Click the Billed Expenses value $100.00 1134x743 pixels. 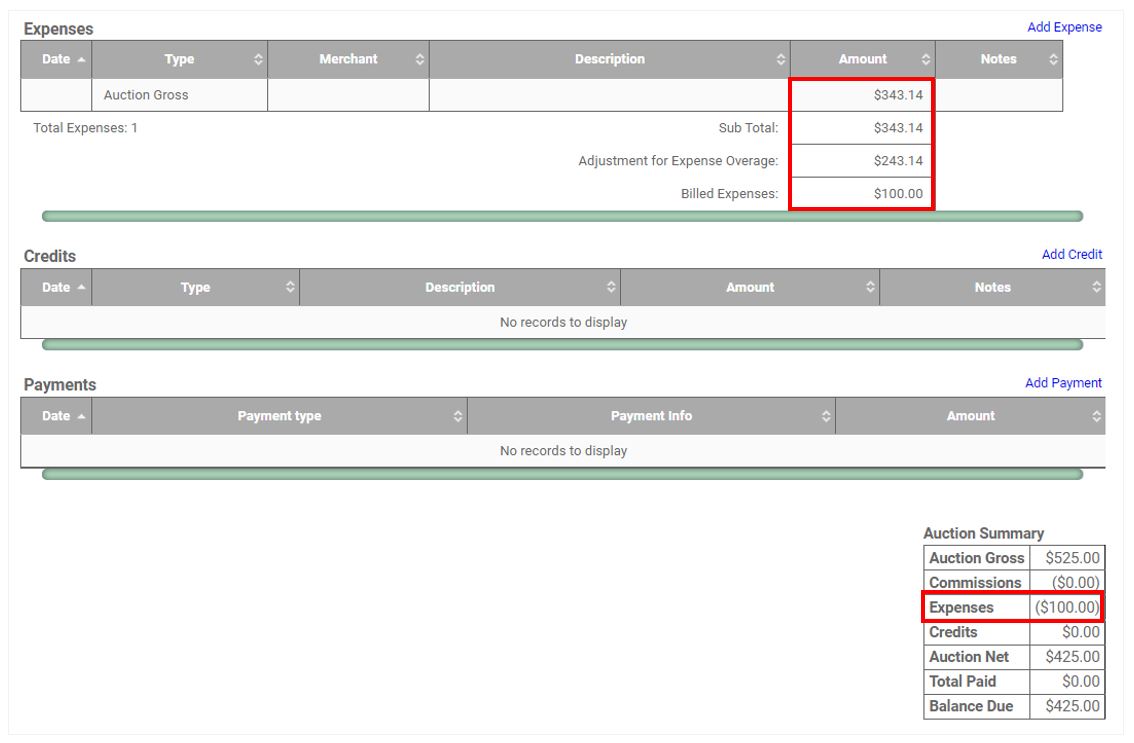898,194
